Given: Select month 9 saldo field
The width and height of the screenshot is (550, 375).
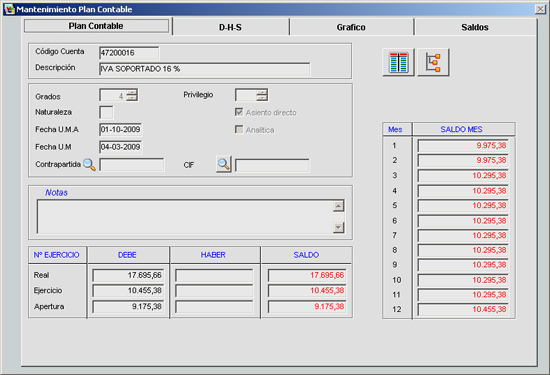Looking at the screenshot, I should [463, 265].
